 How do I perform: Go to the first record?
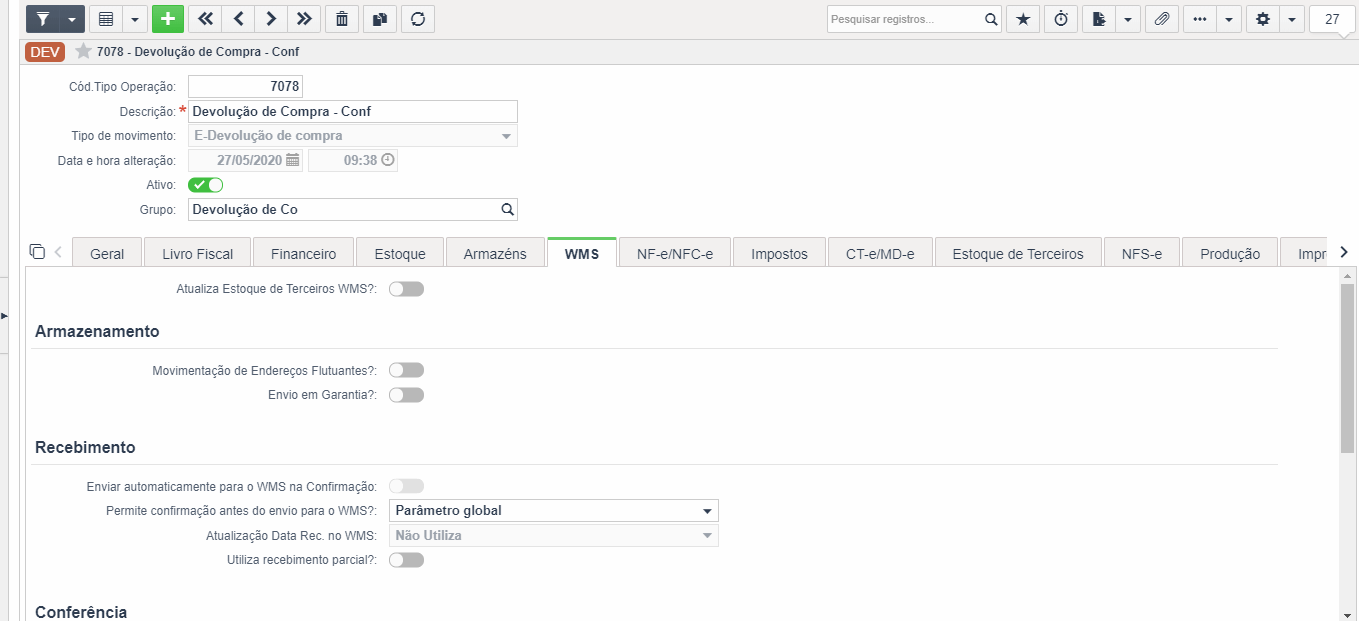205,19
